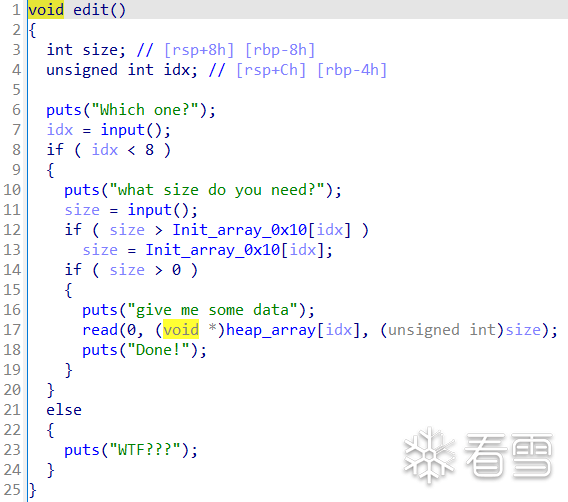Click the else keyword on line 21
Image resolution: width=568 pixels, height=502 pixels.
64,410
